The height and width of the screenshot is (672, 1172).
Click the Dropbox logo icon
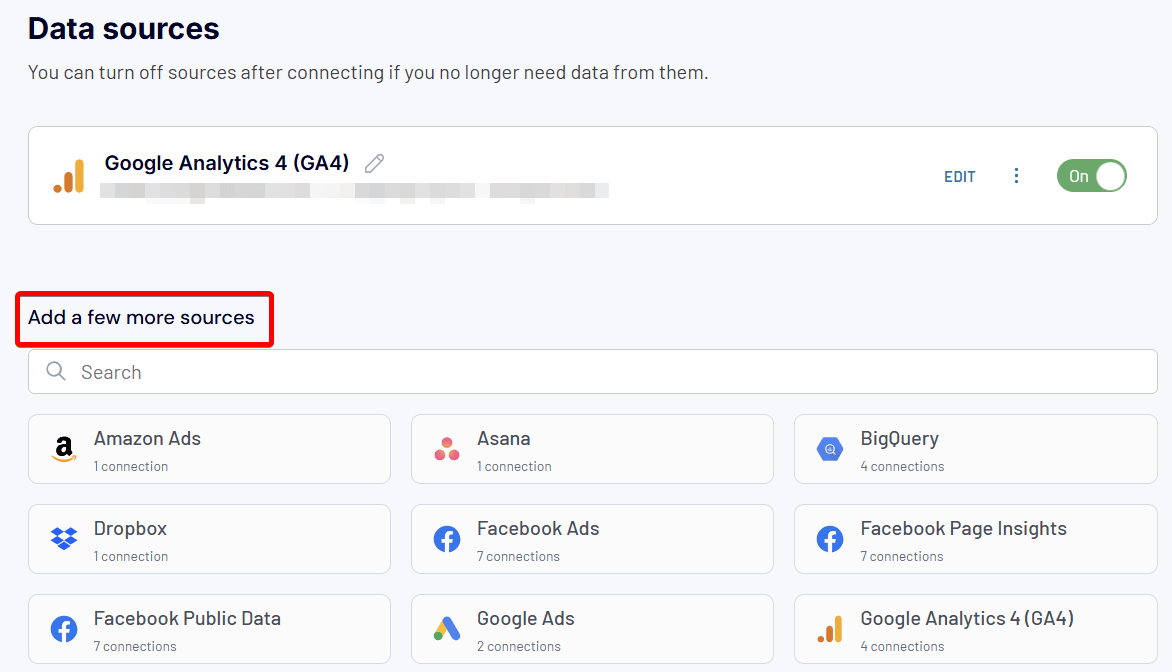coord(64,540)
